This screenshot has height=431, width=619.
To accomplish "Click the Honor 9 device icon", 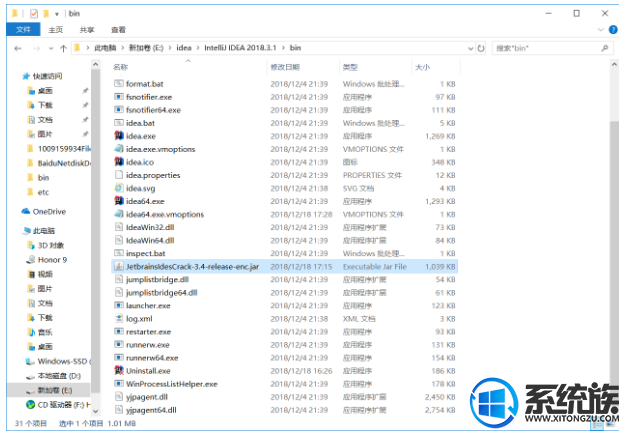I will pos(31,260).
